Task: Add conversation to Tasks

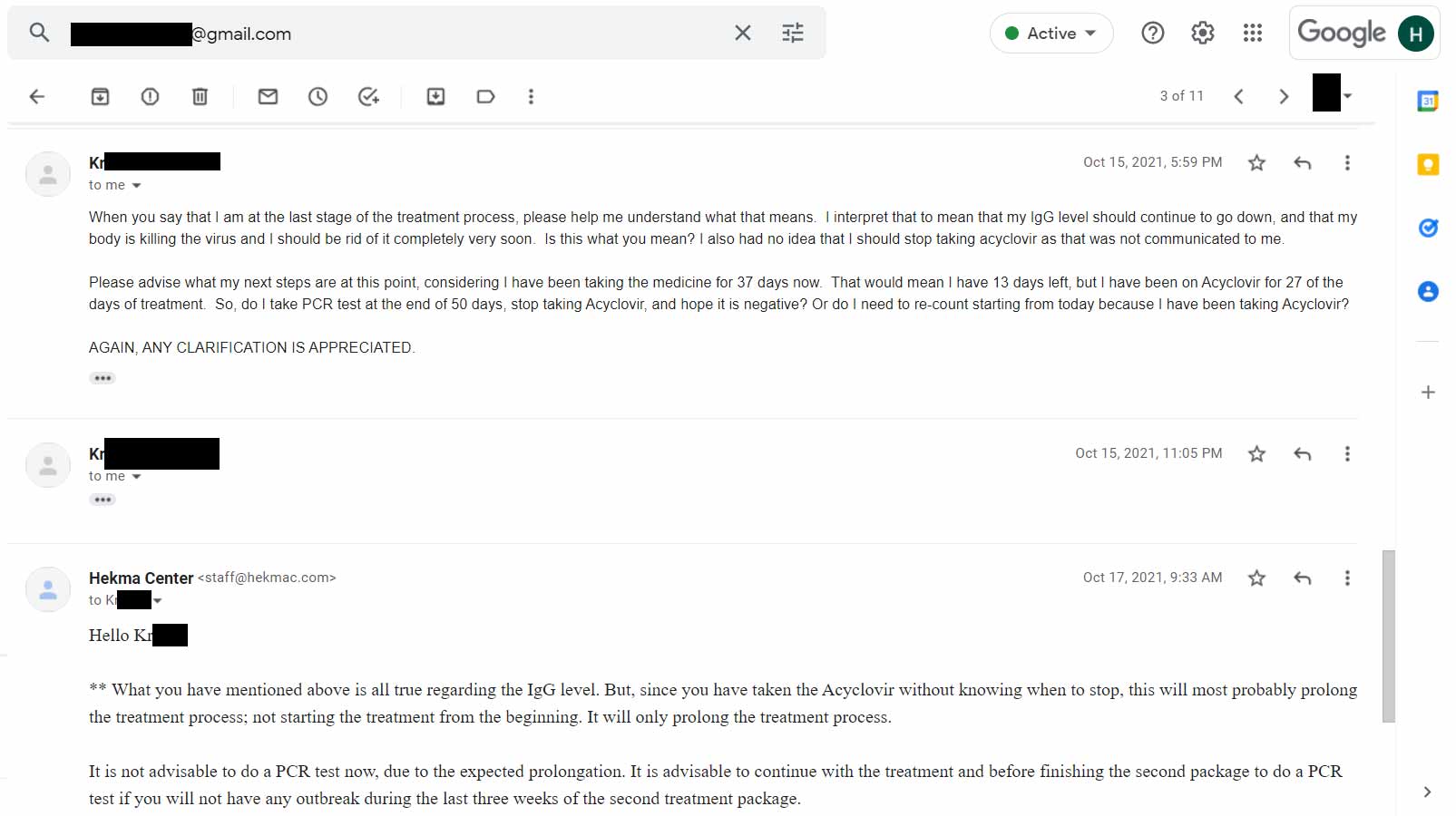Action: click(368, 96)
